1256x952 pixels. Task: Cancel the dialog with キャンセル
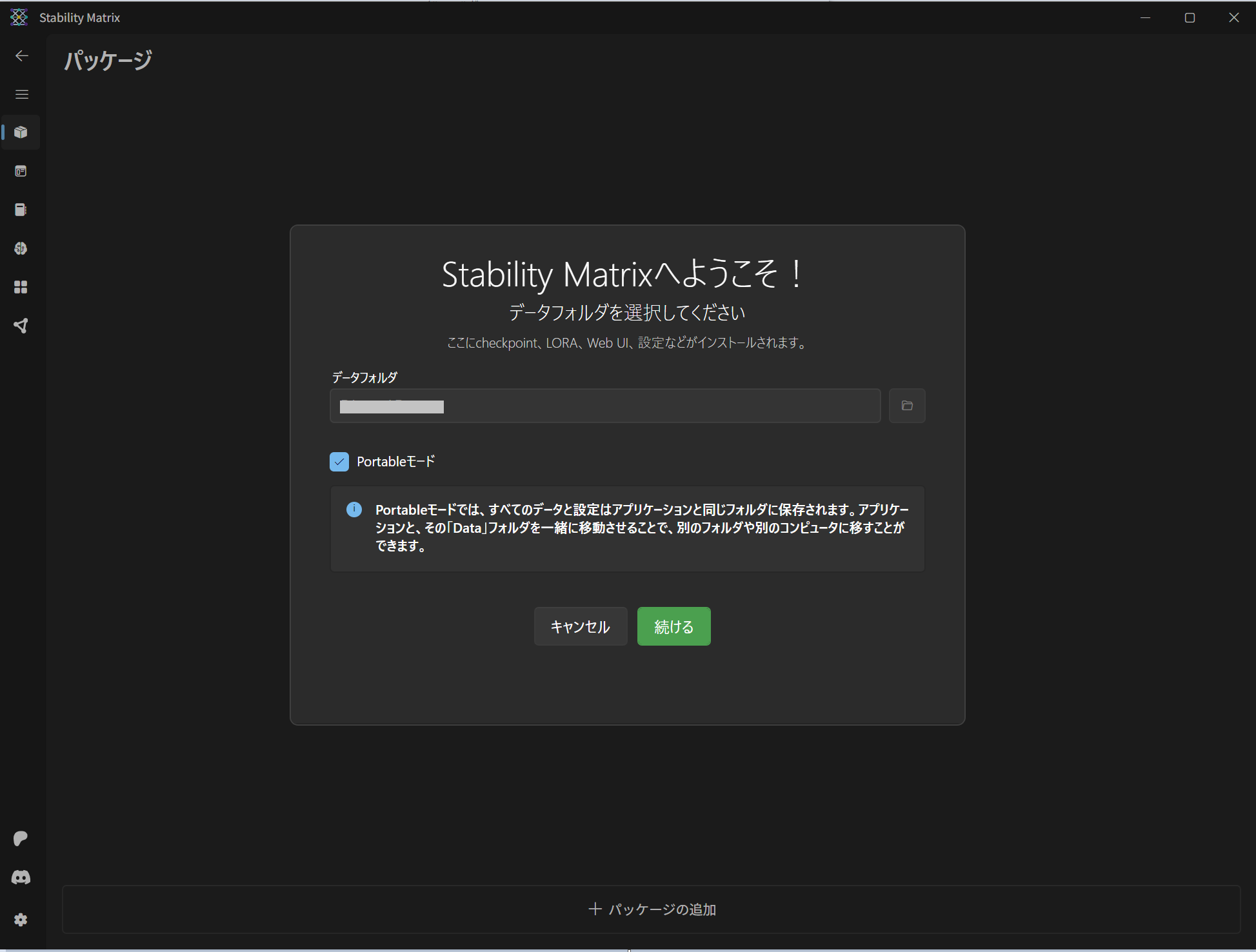pos(580,626)
